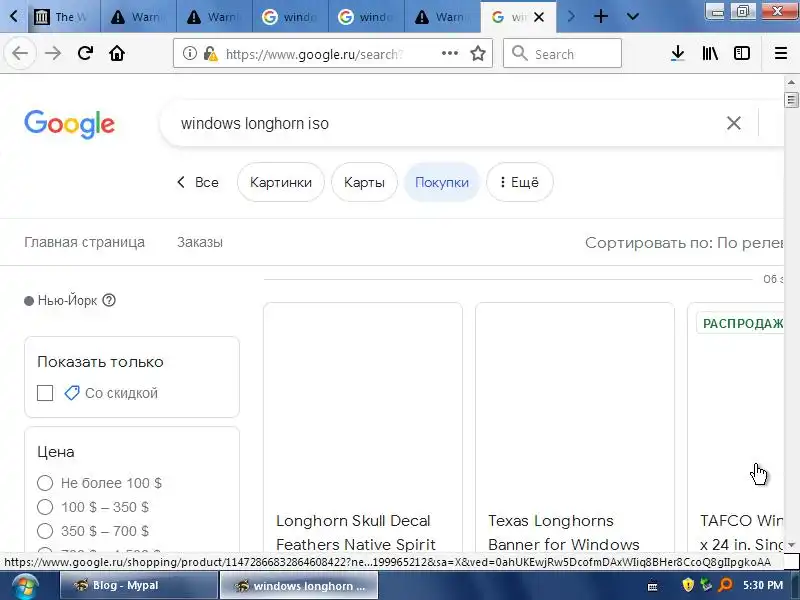Click the security shield tray icon
800x600 pixels.
pyautogui.click(x=688, y=585)
